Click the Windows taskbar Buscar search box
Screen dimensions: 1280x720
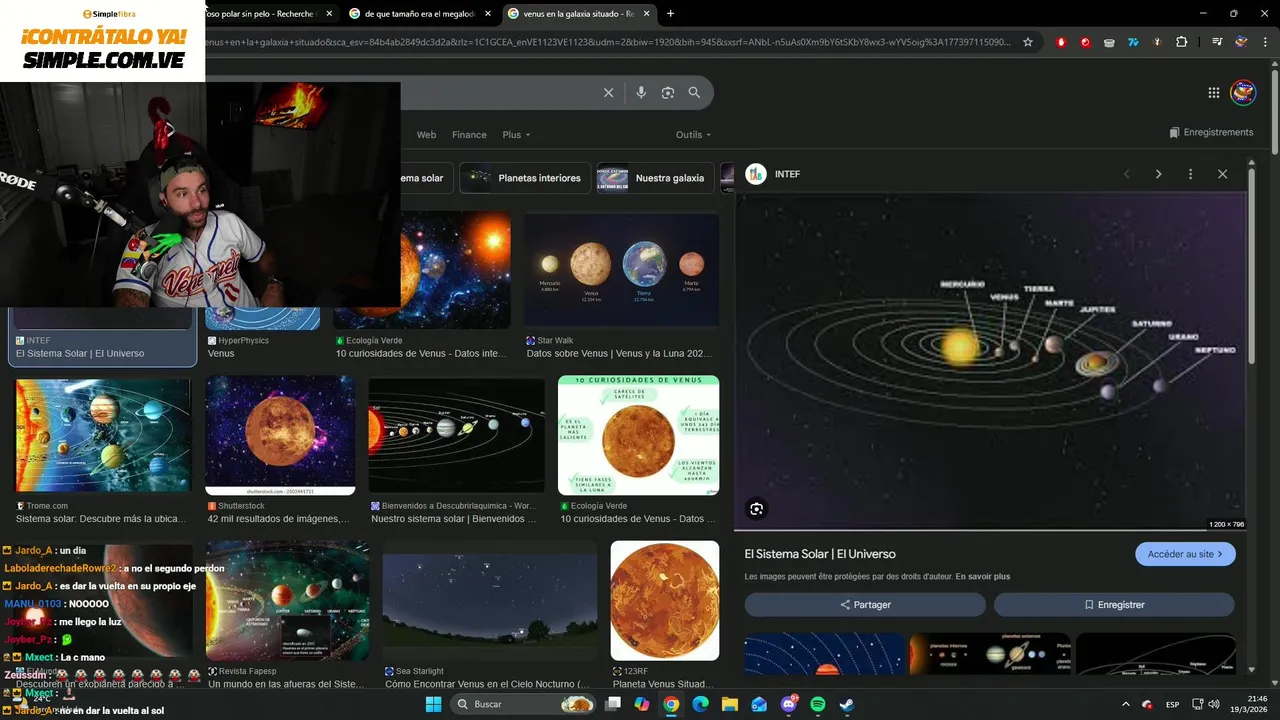point(523,704)
